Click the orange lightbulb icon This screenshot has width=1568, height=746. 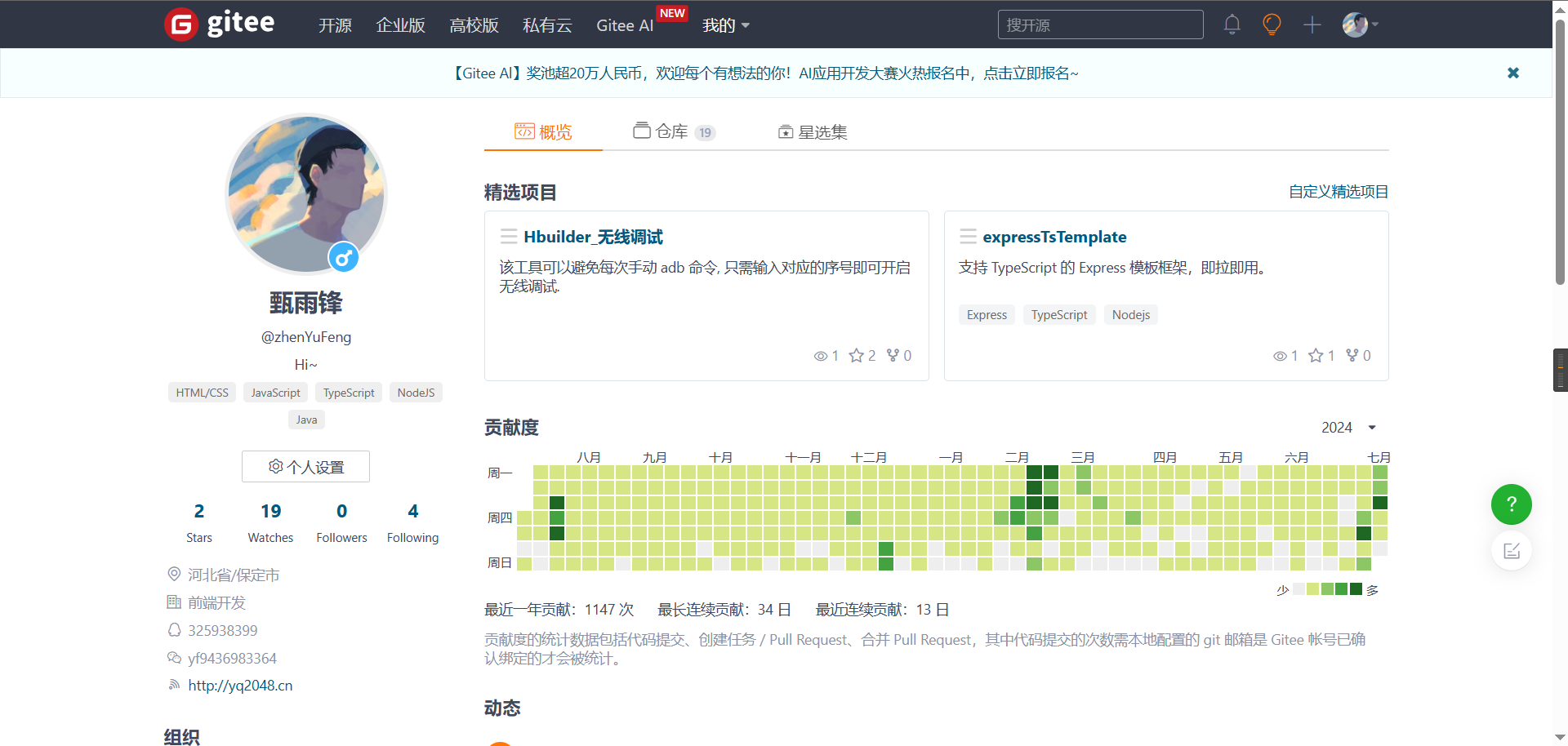pos(1272,24)
